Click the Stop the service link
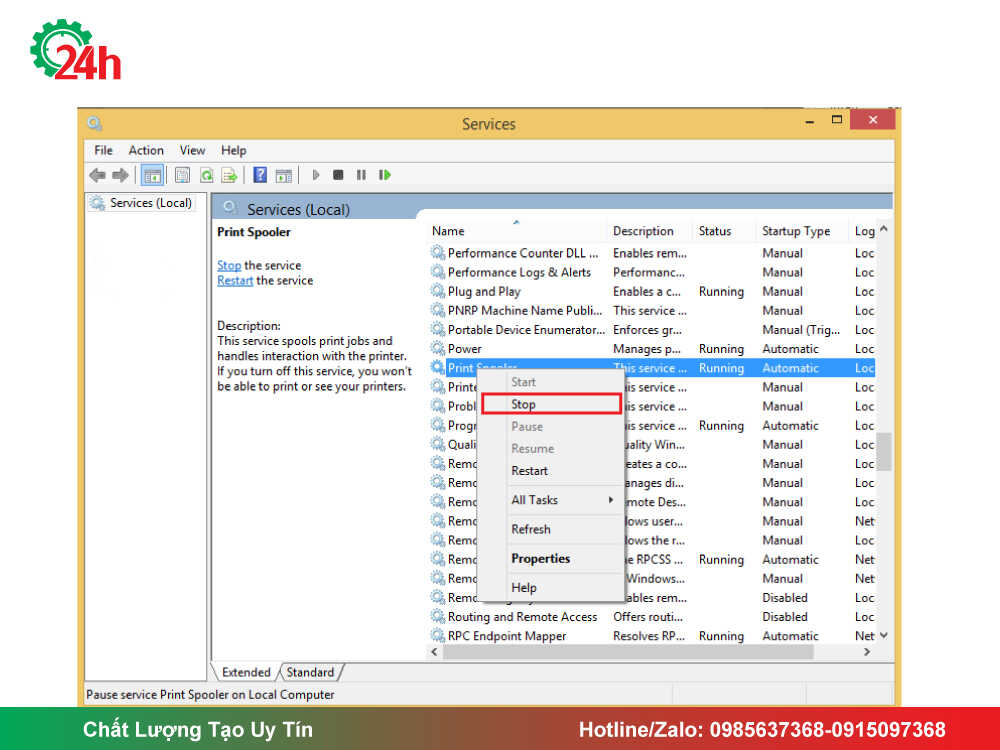Screen dimensions: 1000x750 point(229,265)
